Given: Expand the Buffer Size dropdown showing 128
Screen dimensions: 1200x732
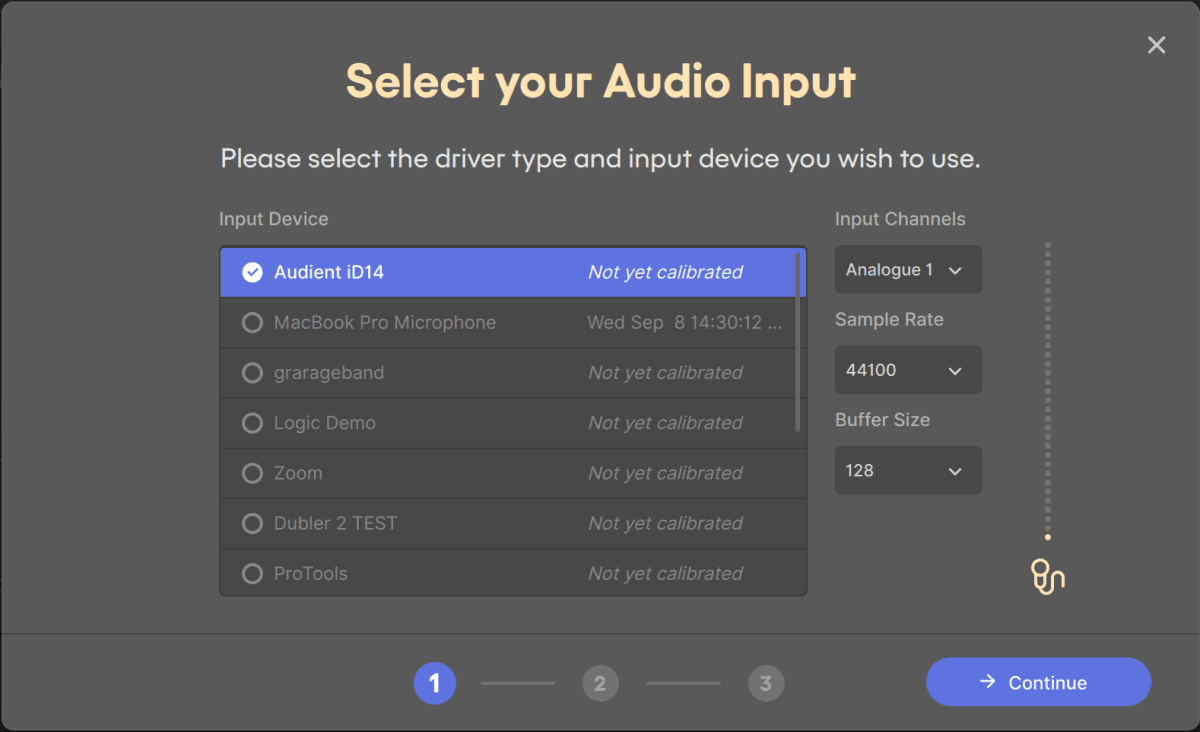Looking at the screenshot, I should [908, 470].
